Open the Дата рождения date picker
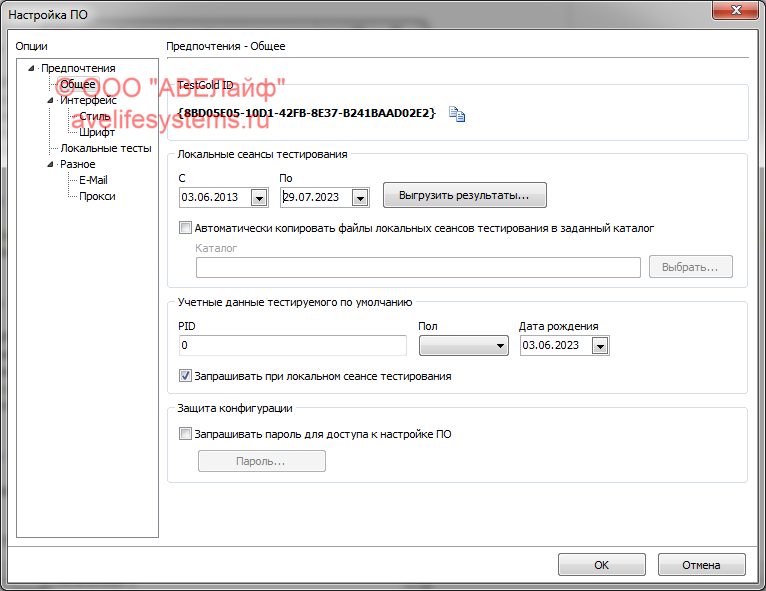766x591 pixels. point(600,346)
